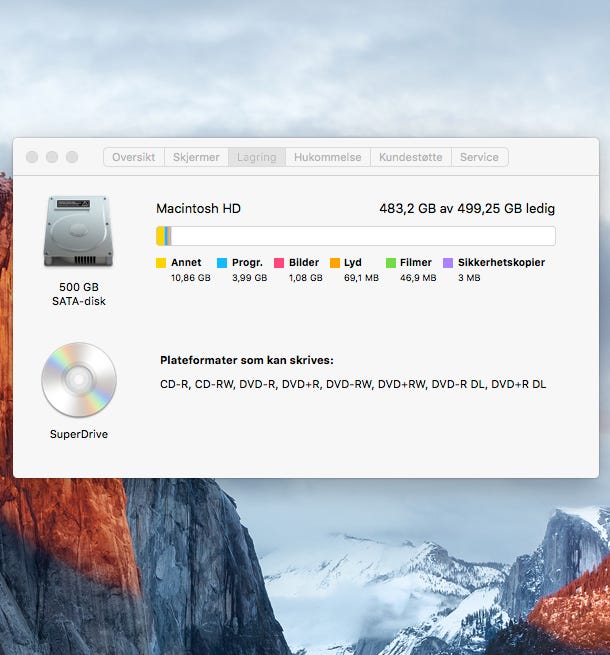This screenshot has width=610, height=655.
Task: Click the Filmer legend label
Action: click(416, 262)
